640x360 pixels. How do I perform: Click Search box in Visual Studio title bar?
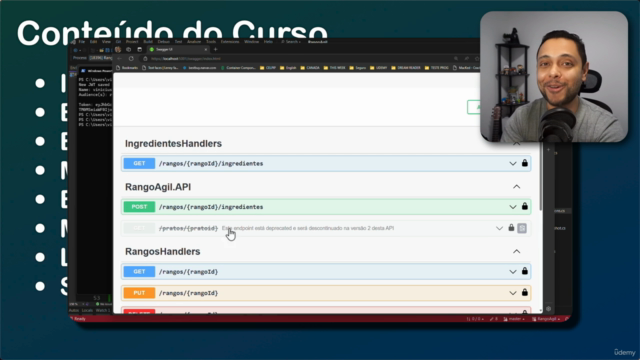(291, 42)
